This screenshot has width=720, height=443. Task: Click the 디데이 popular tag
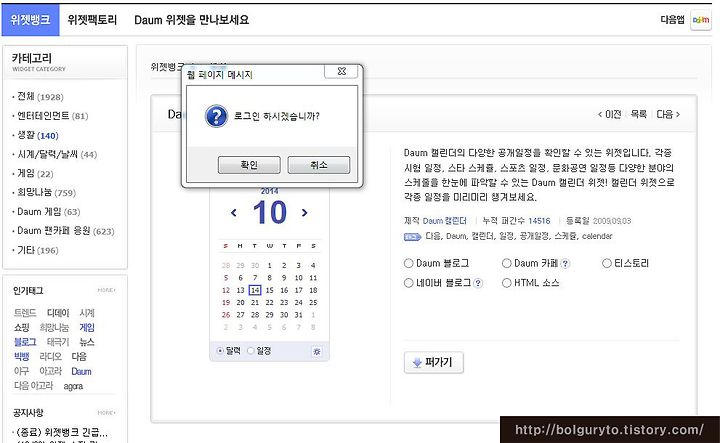point(58,313)
